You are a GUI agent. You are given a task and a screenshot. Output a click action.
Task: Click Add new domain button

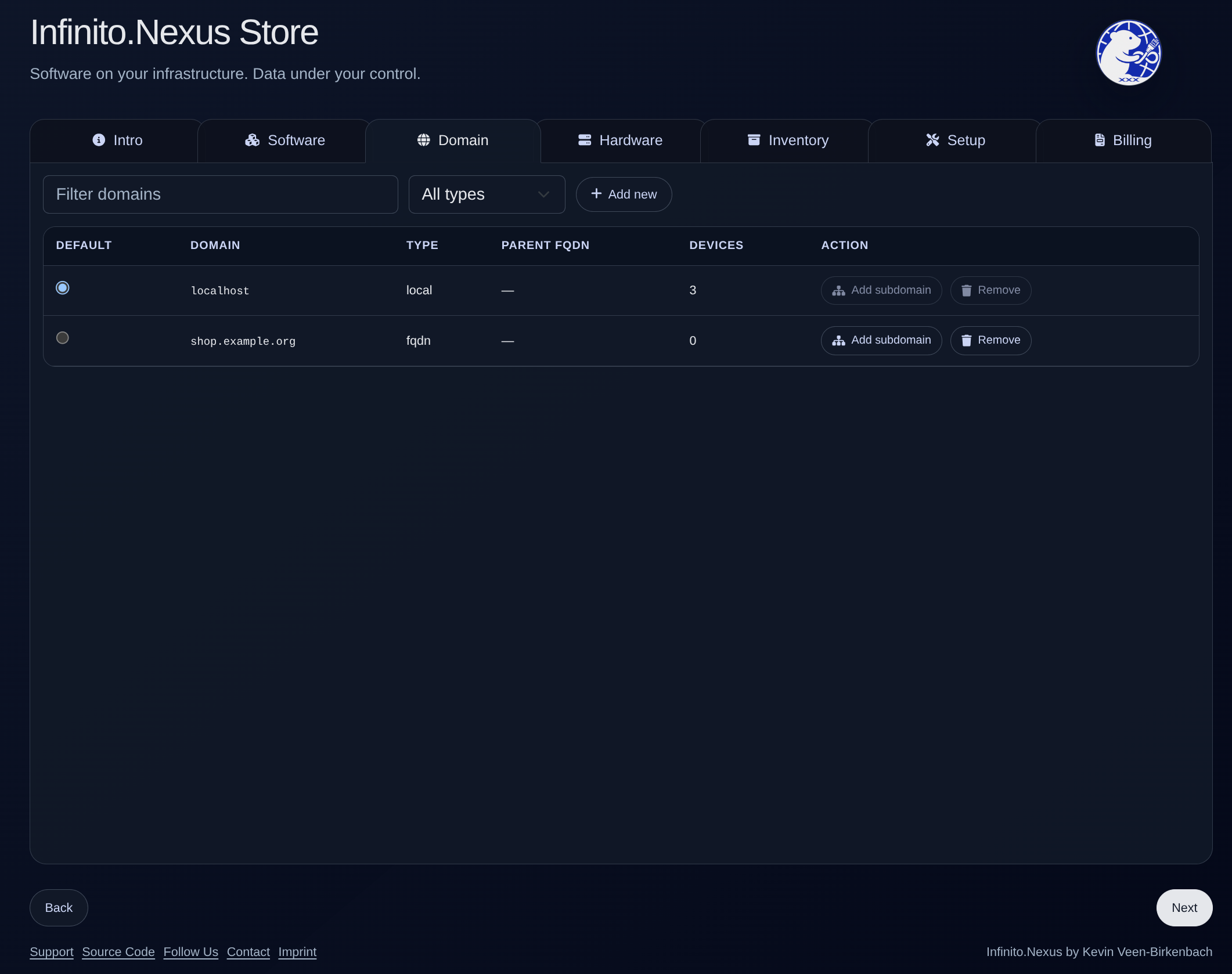(x=624, y=194)
